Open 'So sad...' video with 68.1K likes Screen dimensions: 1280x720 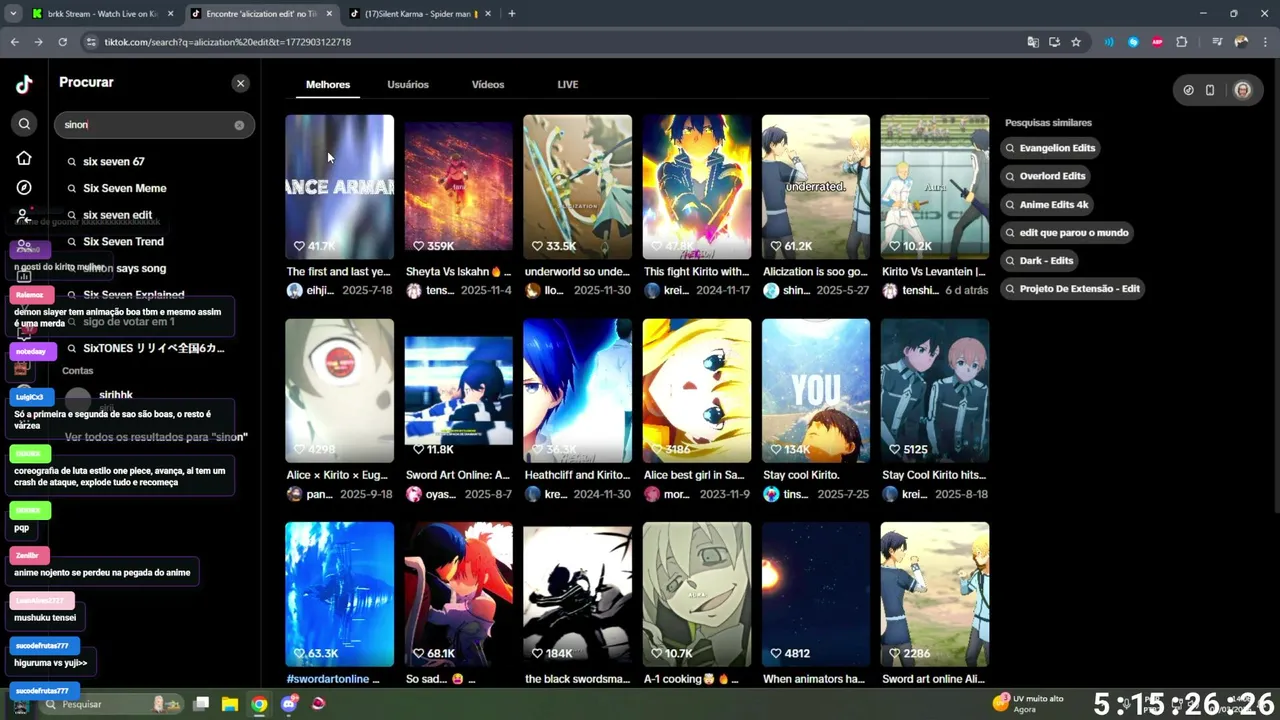tap(458, 594)
